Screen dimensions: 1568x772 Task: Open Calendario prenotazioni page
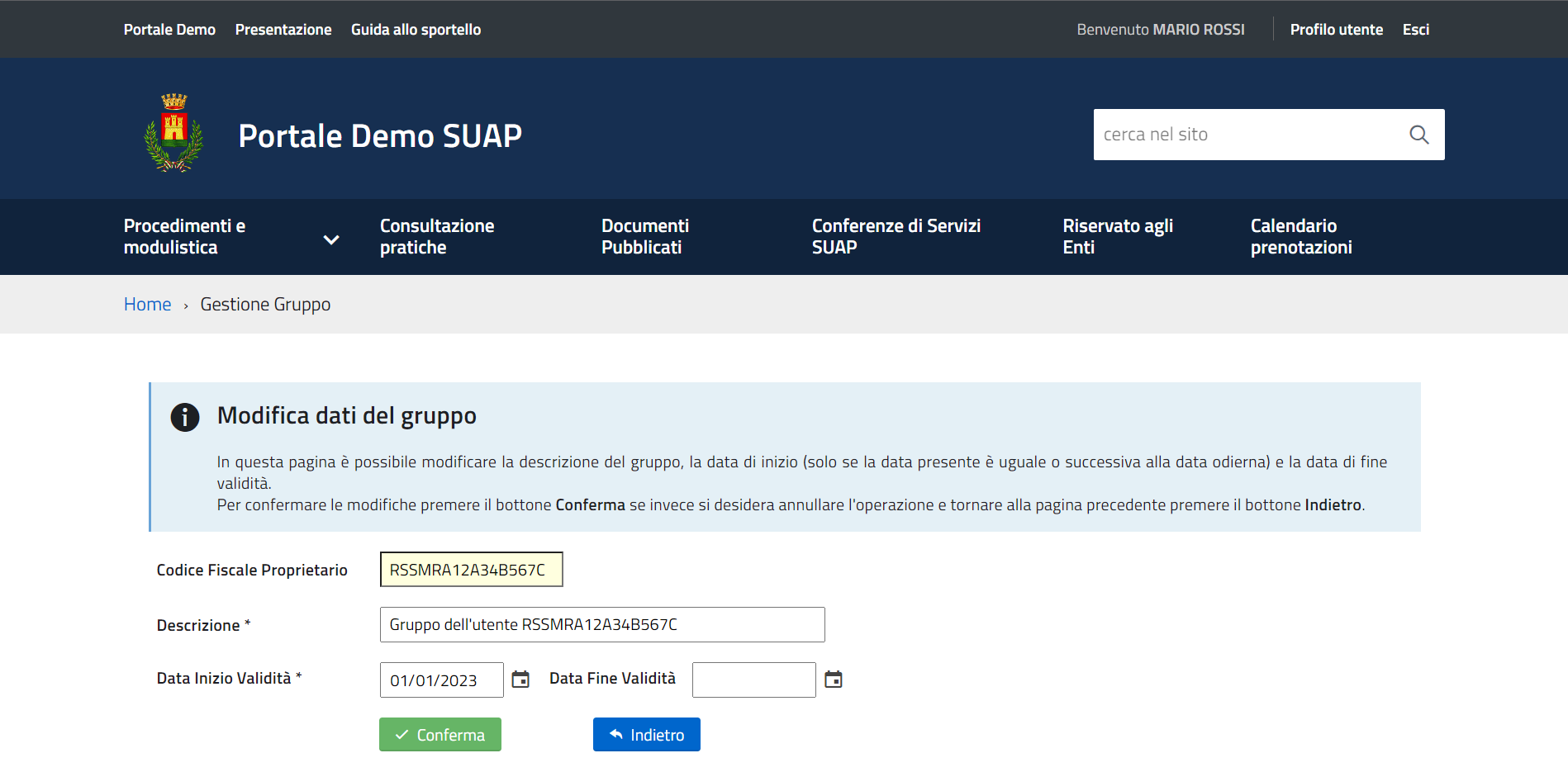(x=1300, y=237)
